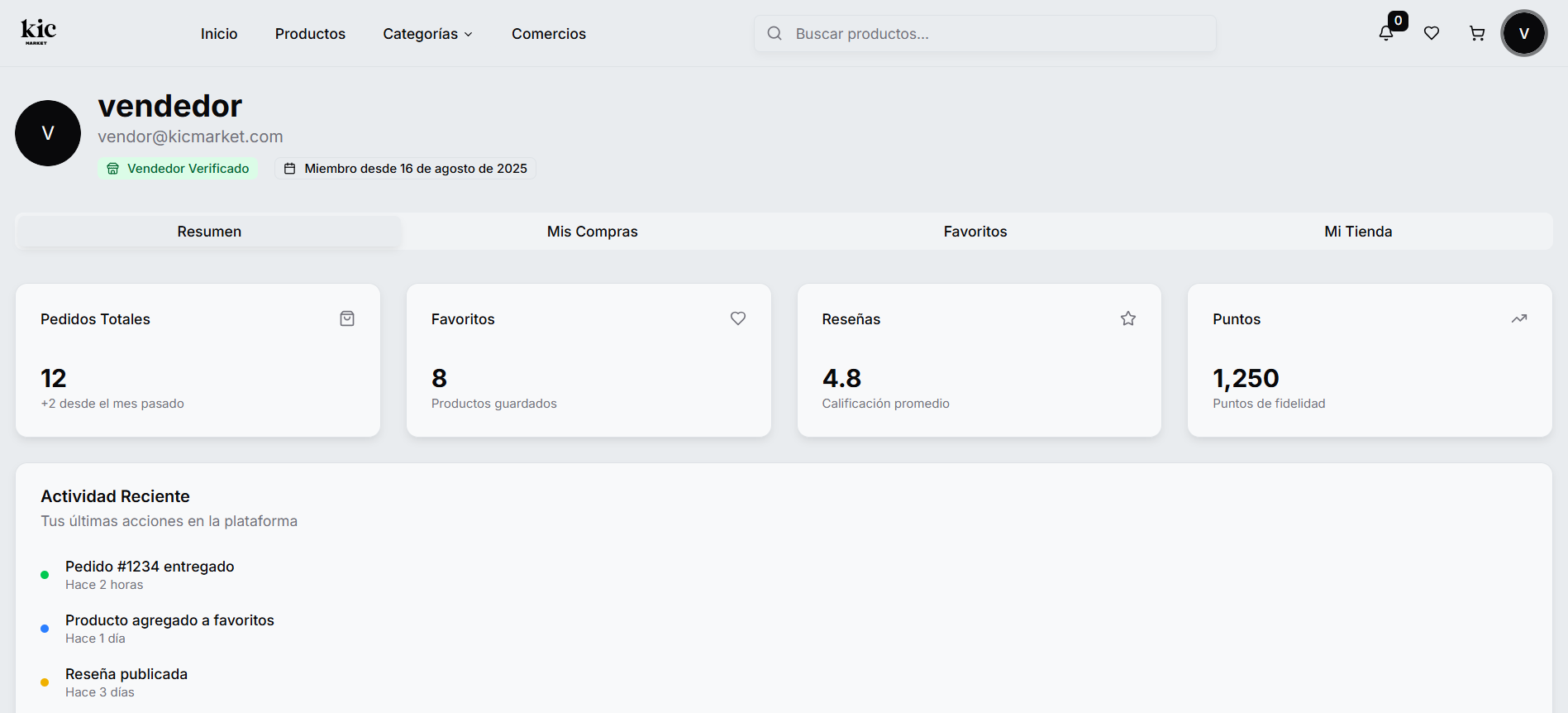Click the 4.8 rating value
The height and width of the screenshot is (713, 1568).
(841, 378)
